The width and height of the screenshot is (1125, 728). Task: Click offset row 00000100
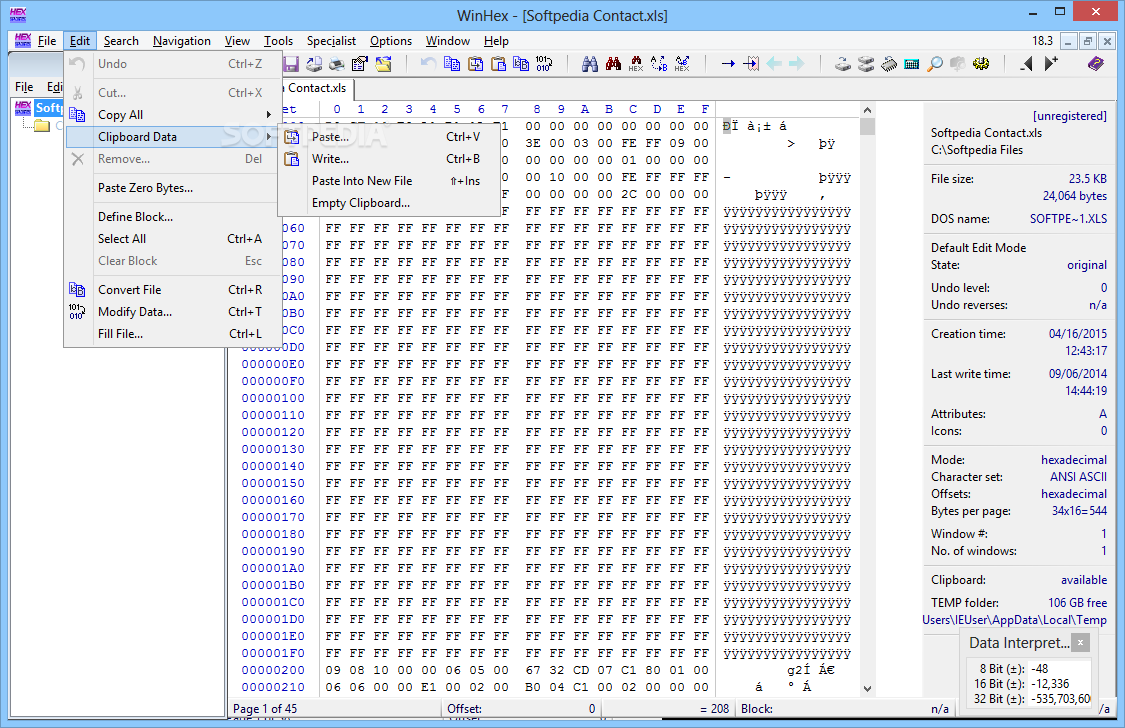(x=273, y=398)
